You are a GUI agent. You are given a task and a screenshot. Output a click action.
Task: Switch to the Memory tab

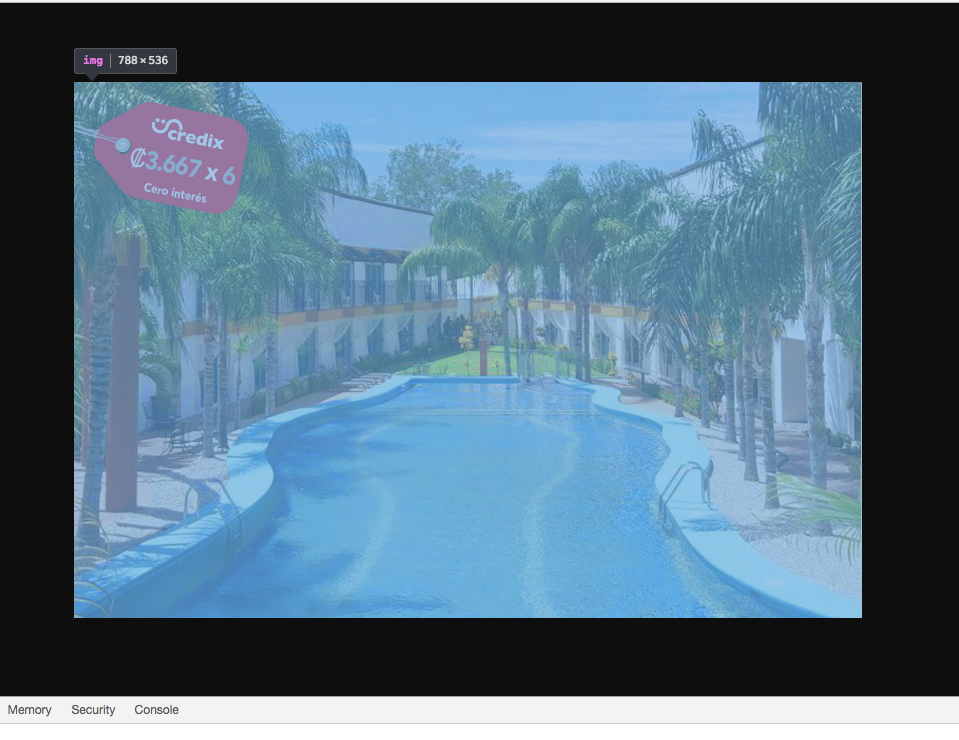click(29, 710)
